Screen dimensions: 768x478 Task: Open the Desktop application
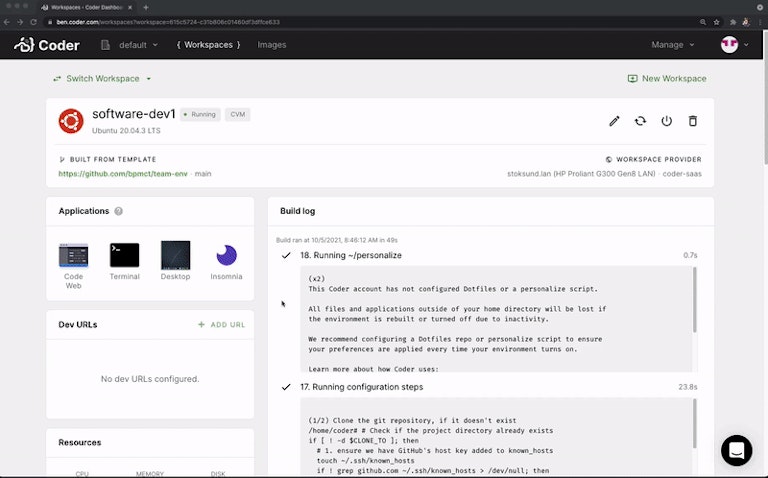tap(175, 261)
